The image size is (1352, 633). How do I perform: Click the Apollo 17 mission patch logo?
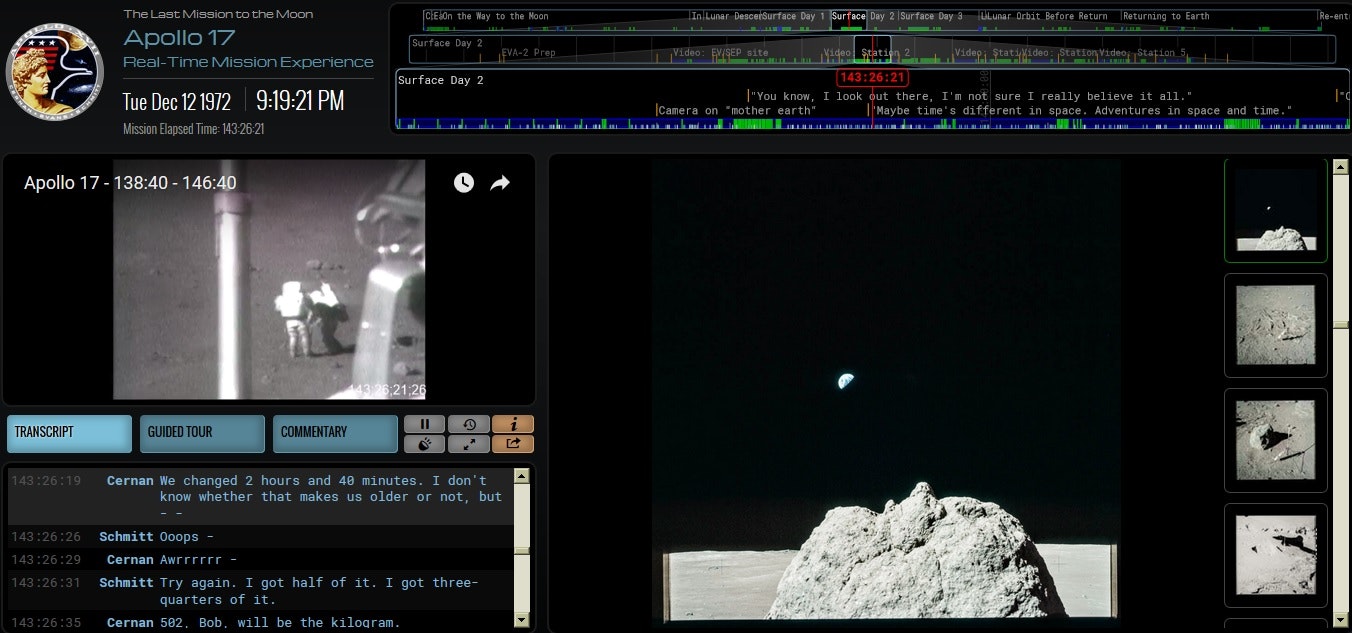55,72
